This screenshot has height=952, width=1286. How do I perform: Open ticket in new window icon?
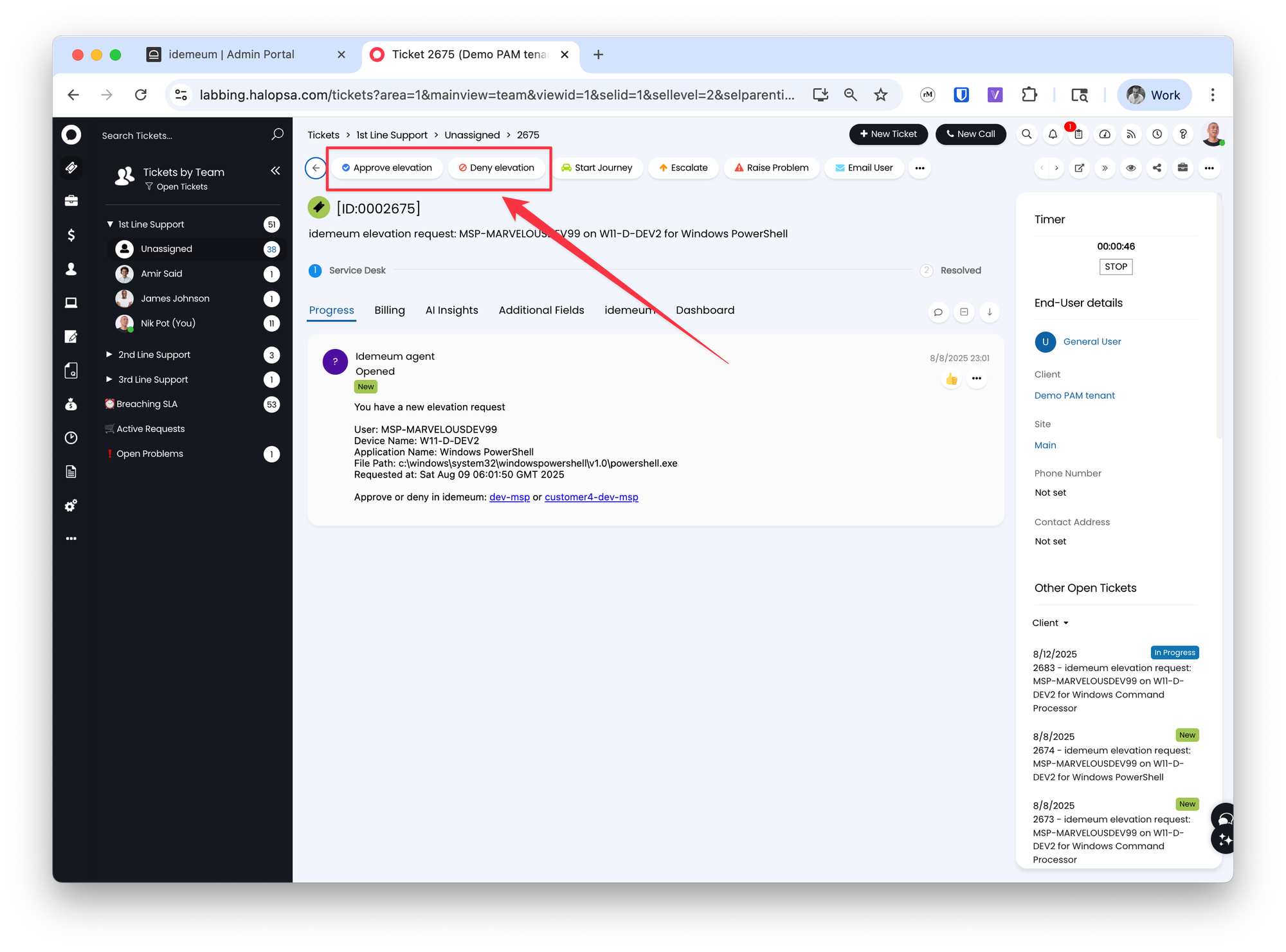click(x=1080, y=168)
